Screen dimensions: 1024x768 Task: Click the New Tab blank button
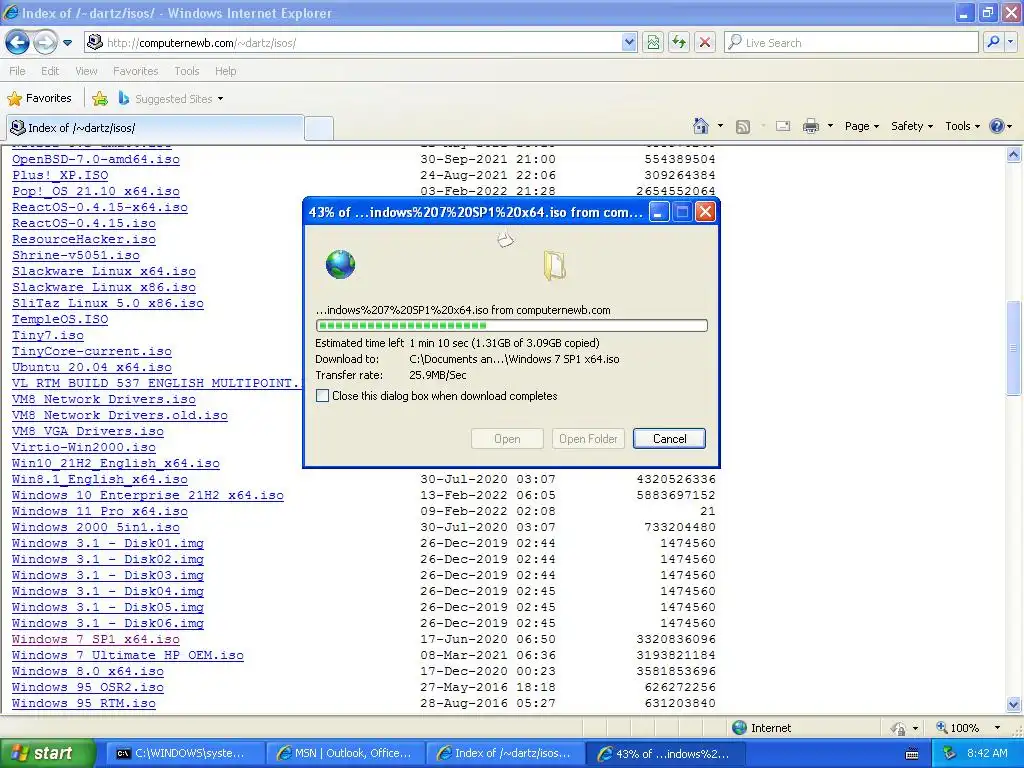(319, 128)
